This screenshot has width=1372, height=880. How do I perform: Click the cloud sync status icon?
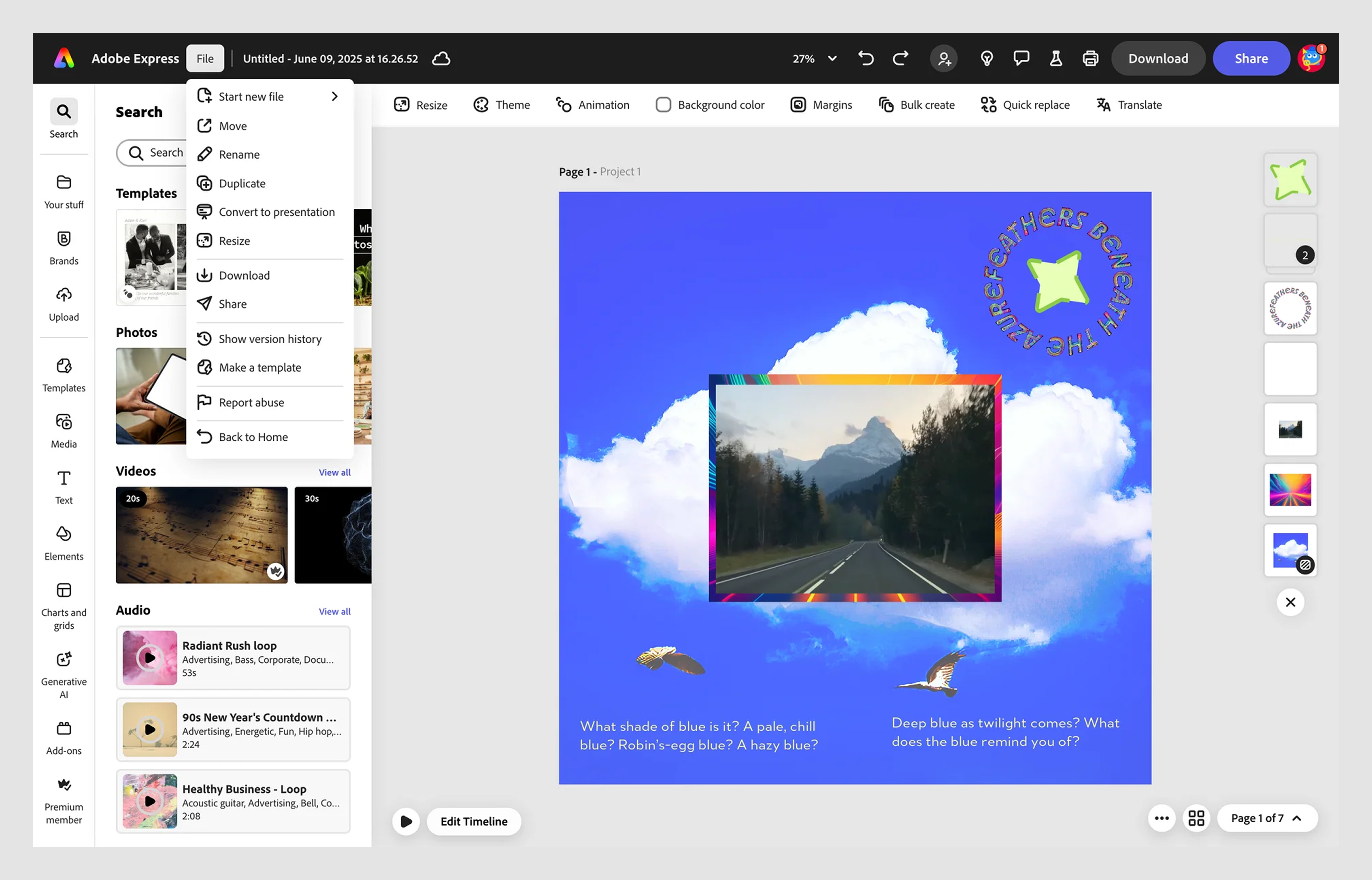point(441,58)
